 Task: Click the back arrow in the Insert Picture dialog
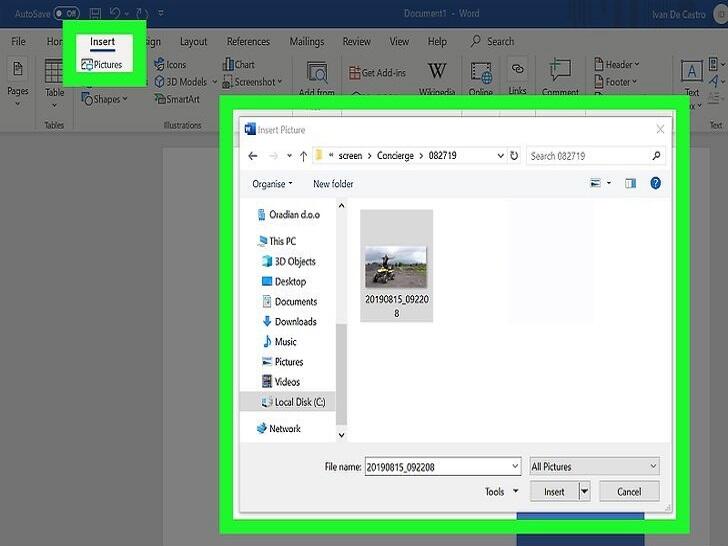252,156
